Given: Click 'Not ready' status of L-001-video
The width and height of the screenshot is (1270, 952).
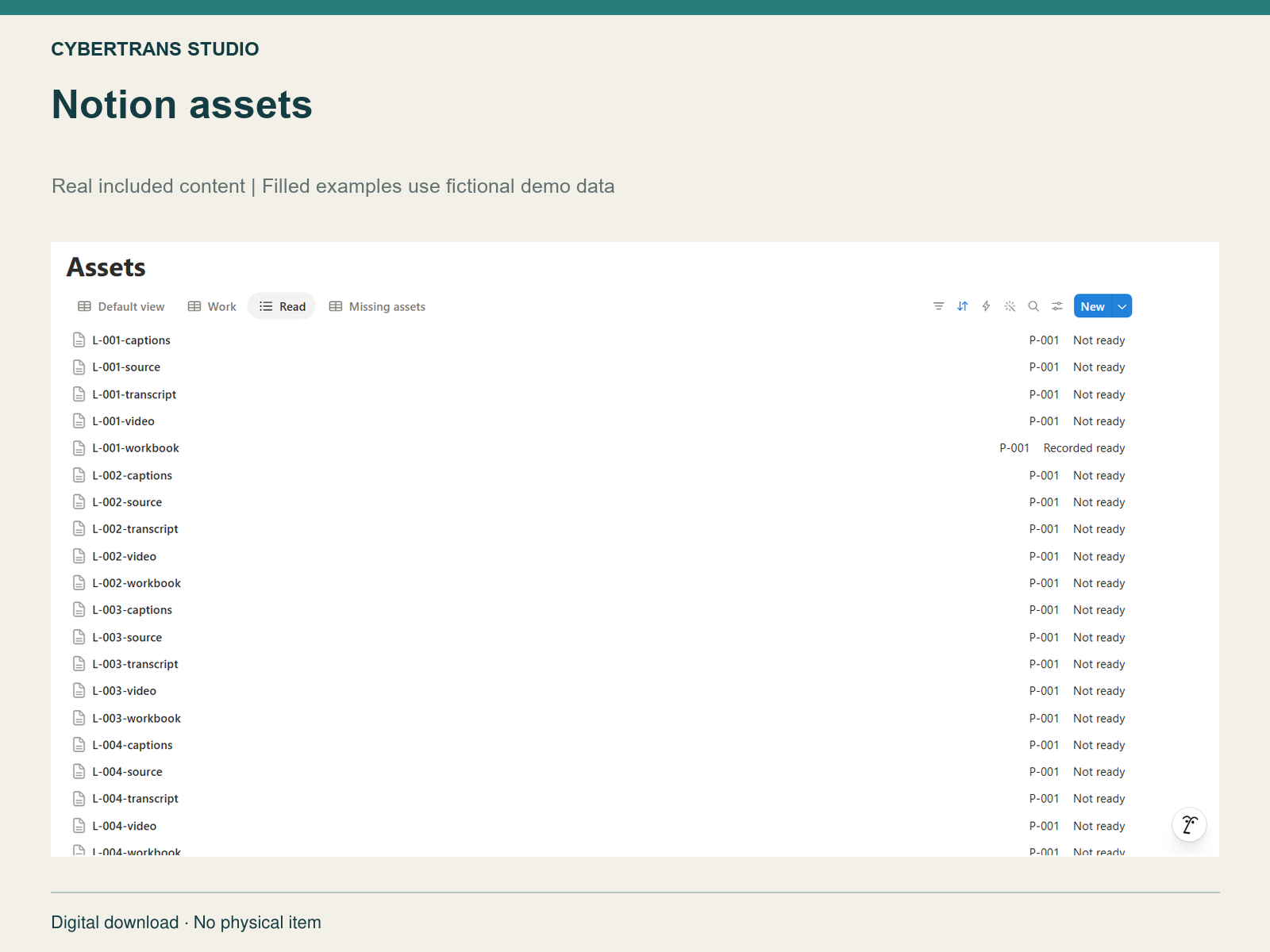Looking at the screenshot, I should (1099, 421).
